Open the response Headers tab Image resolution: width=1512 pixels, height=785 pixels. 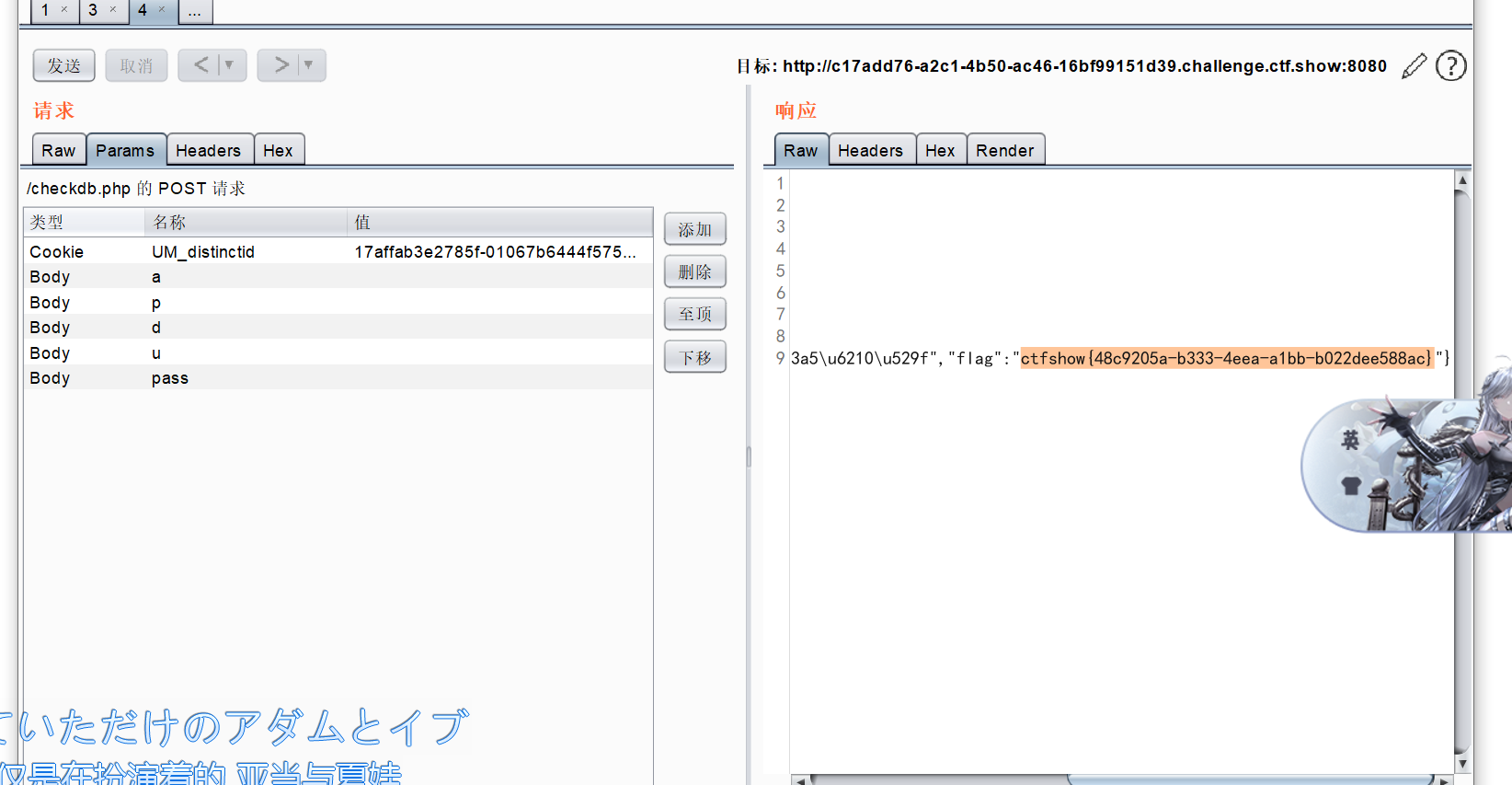click(871, 150)
